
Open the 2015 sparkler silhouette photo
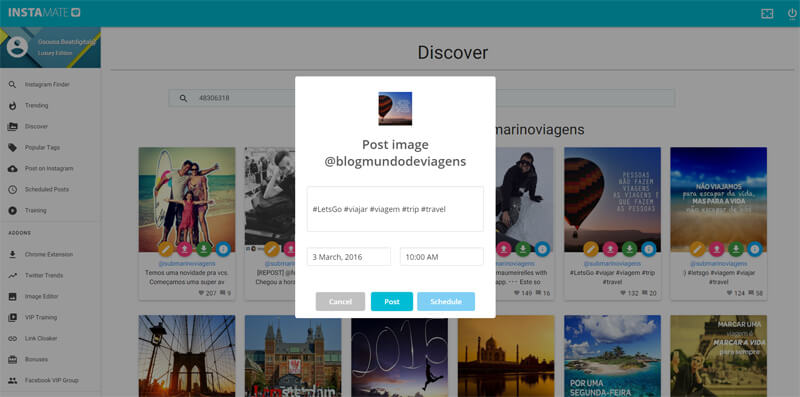point(399,356)
